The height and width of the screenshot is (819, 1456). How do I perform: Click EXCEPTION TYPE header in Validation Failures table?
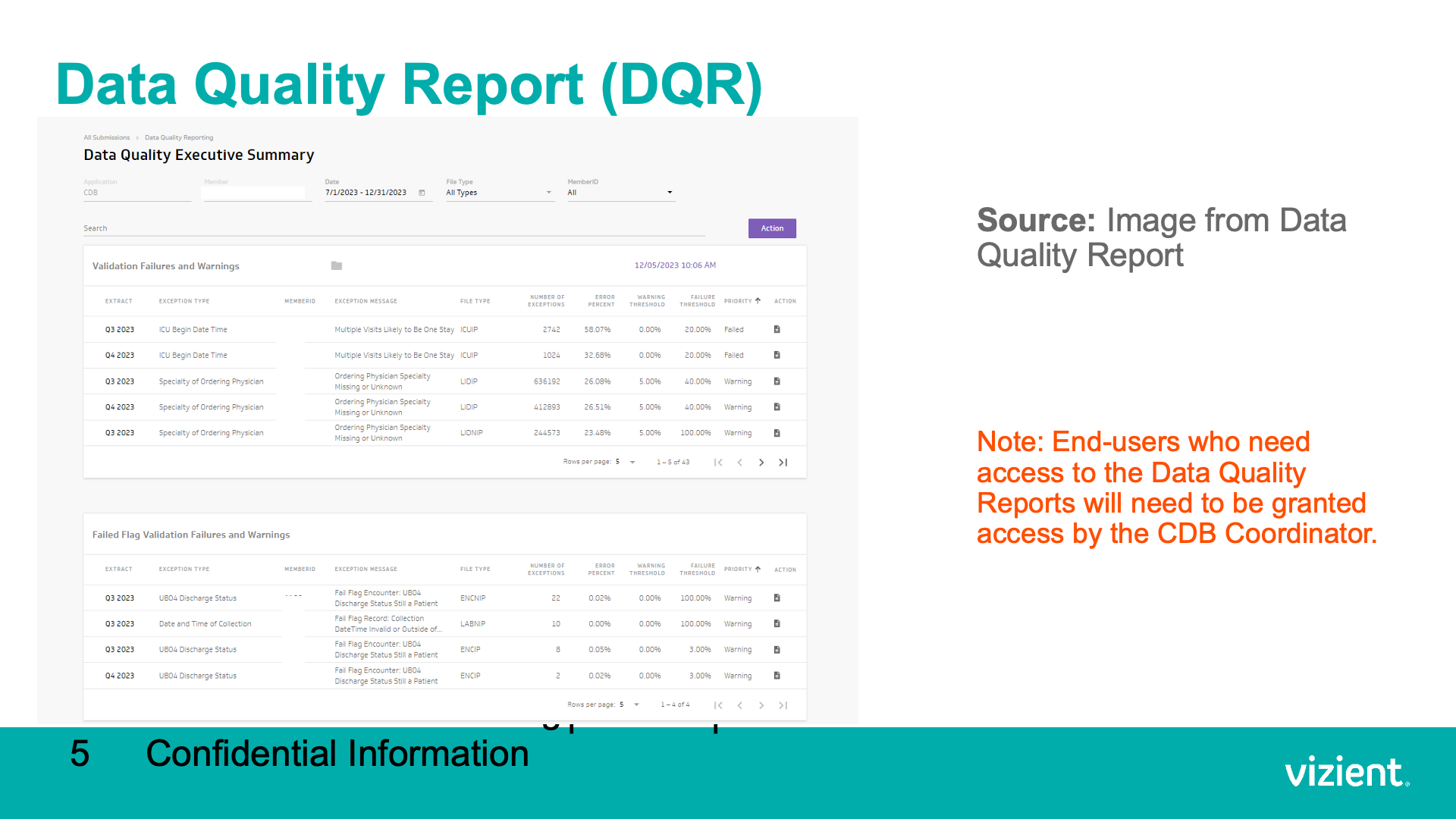tap(184, 301)
